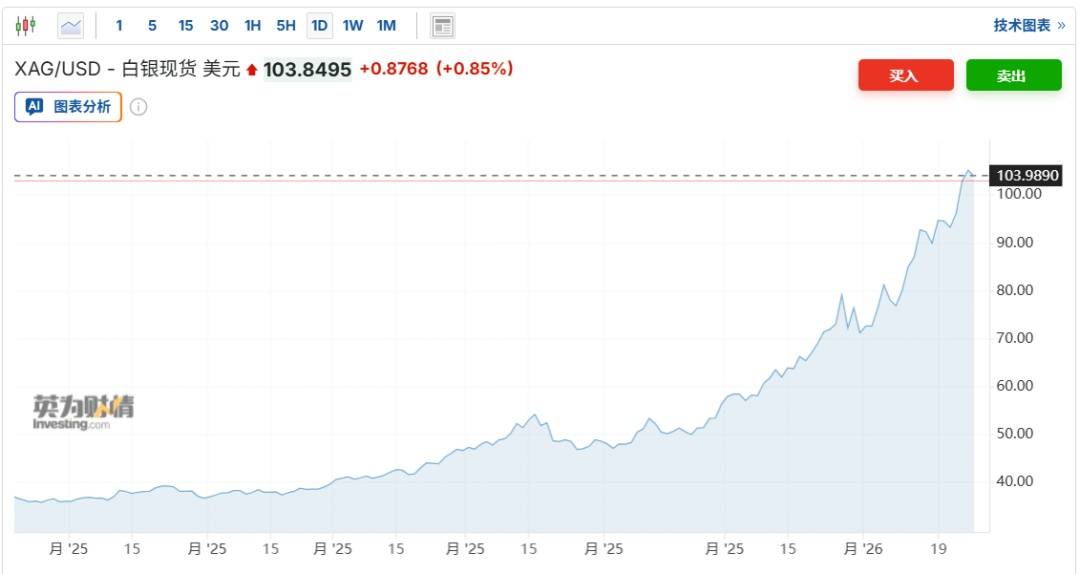
Task: Switch to candlestick chart type
Action: (26, 26)
